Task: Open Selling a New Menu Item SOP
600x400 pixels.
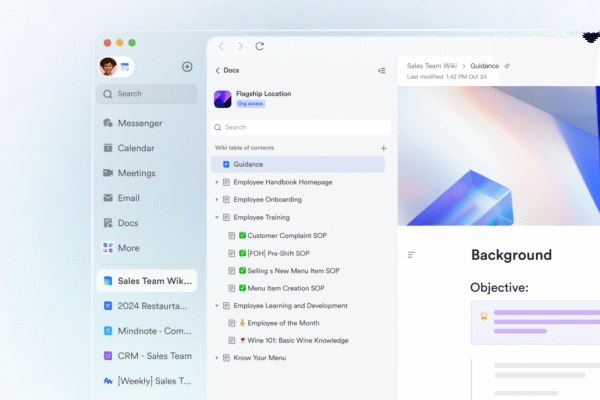Action: coord(293,271)
